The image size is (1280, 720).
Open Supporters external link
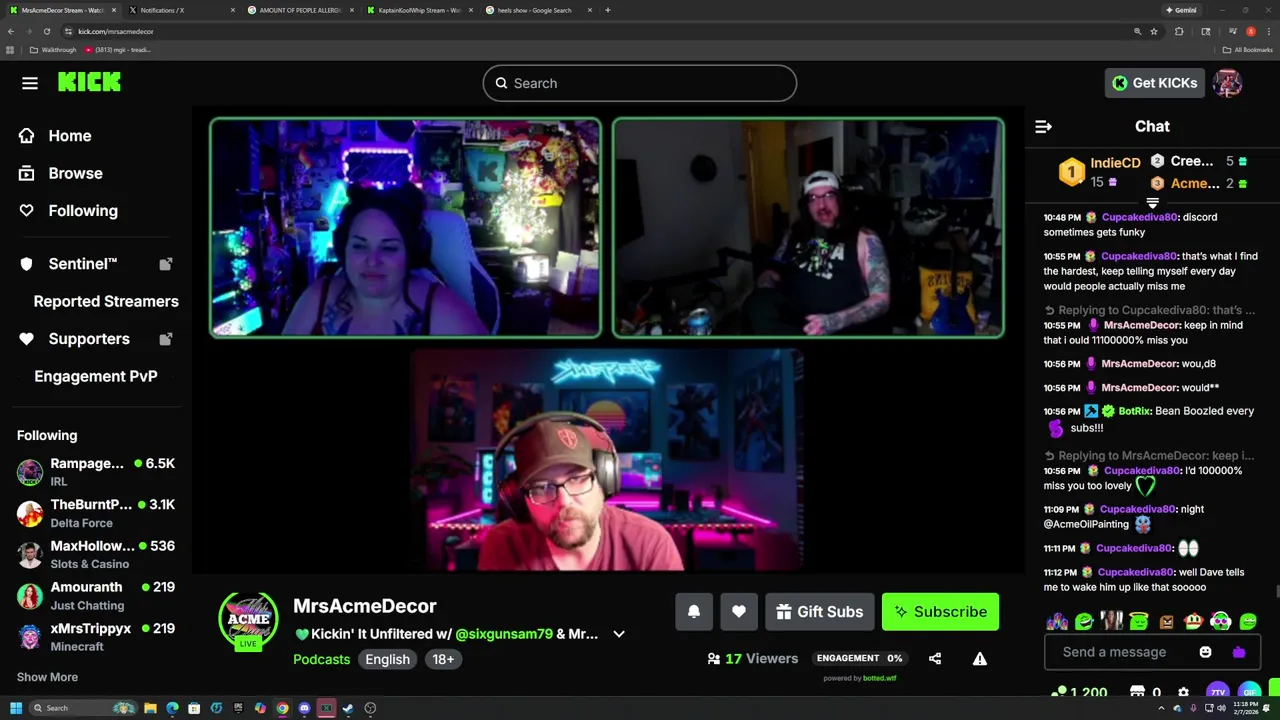click(96, 339)
